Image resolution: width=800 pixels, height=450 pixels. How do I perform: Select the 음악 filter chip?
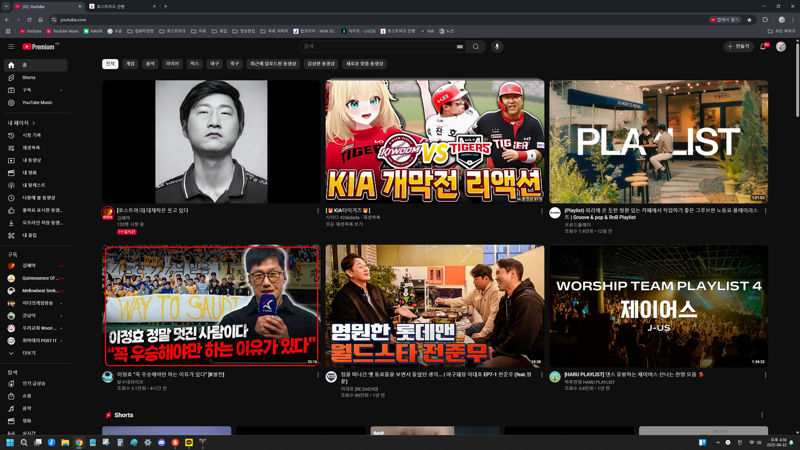[x=150, y=64]
